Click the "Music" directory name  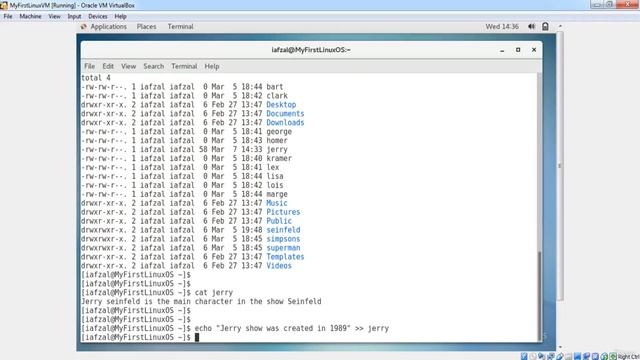[x=277, y=203]
